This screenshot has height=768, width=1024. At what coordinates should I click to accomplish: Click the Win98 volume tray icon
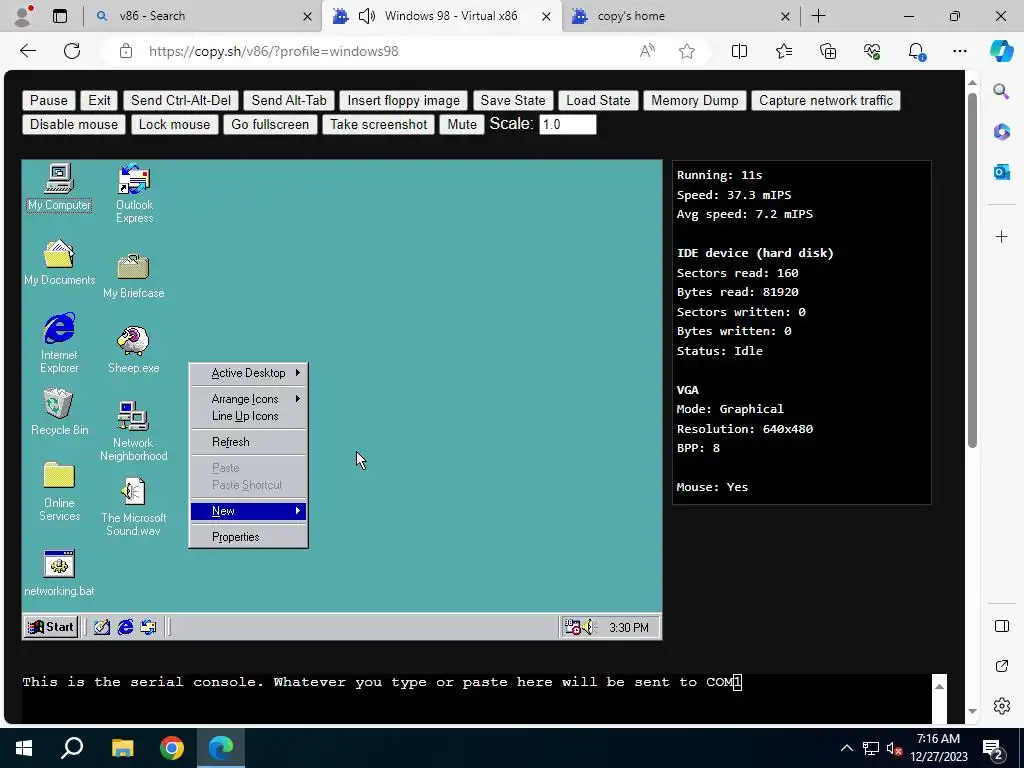589,628
